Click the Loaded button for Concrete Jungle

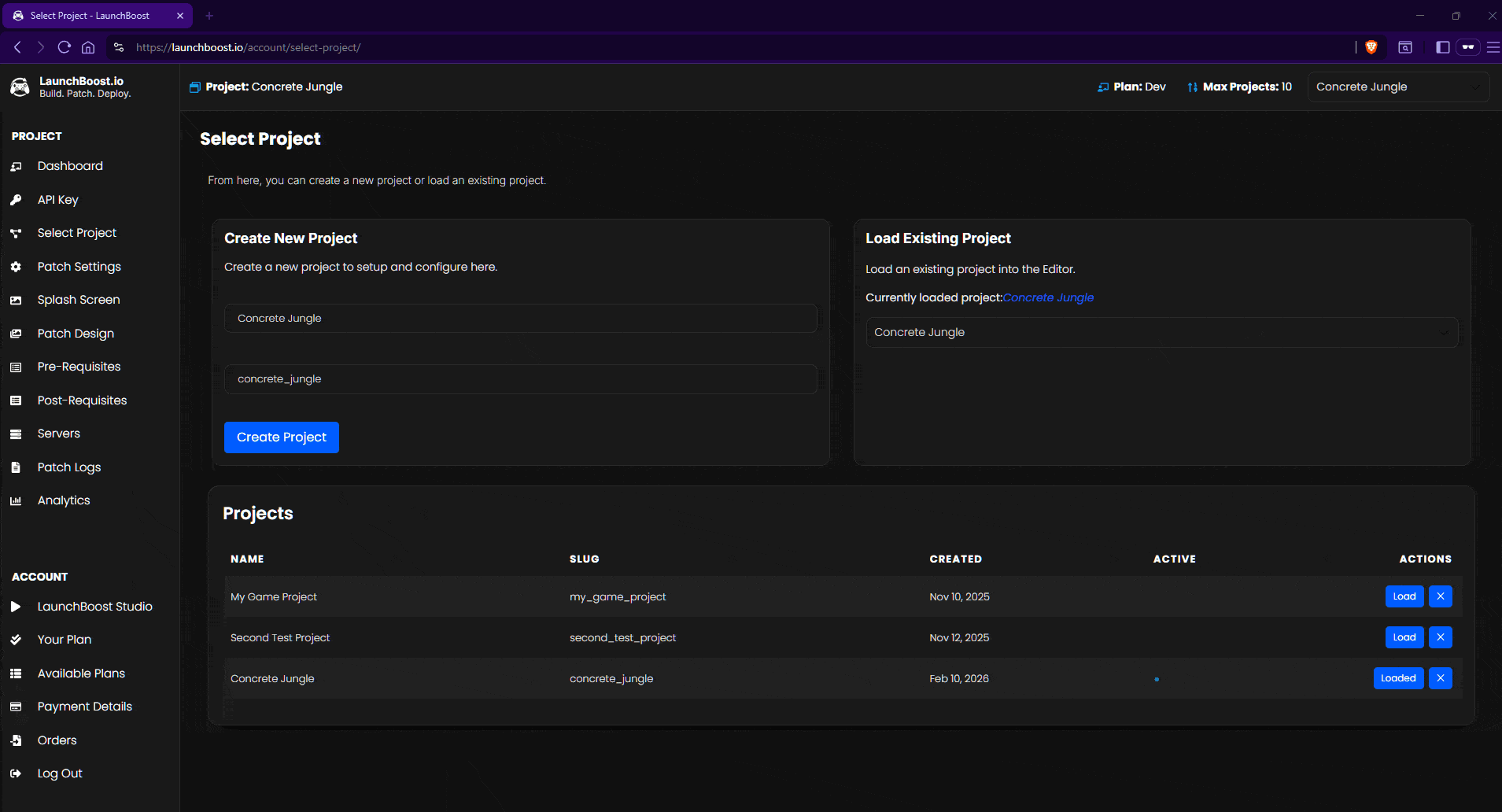(1398, 678)
